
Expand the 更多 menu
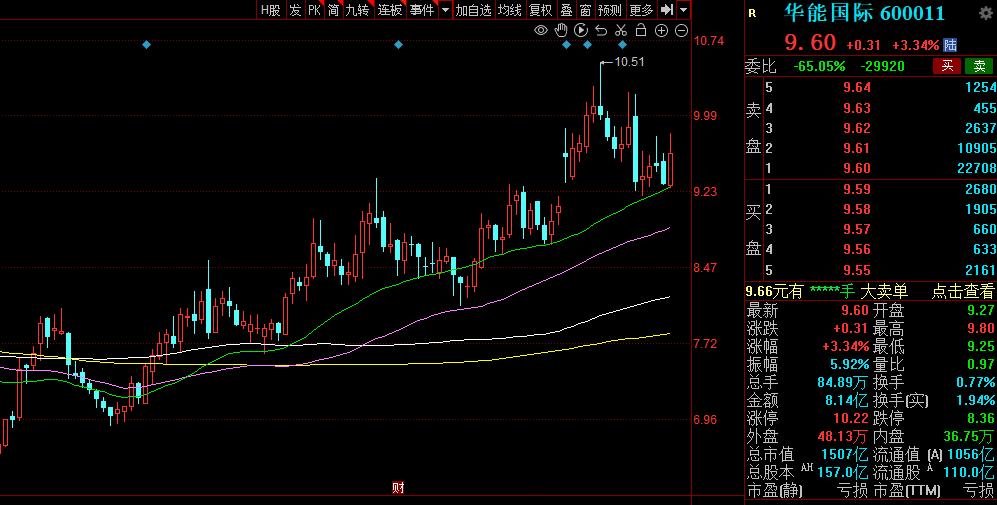pyautogui.click(x=641, y=10)
